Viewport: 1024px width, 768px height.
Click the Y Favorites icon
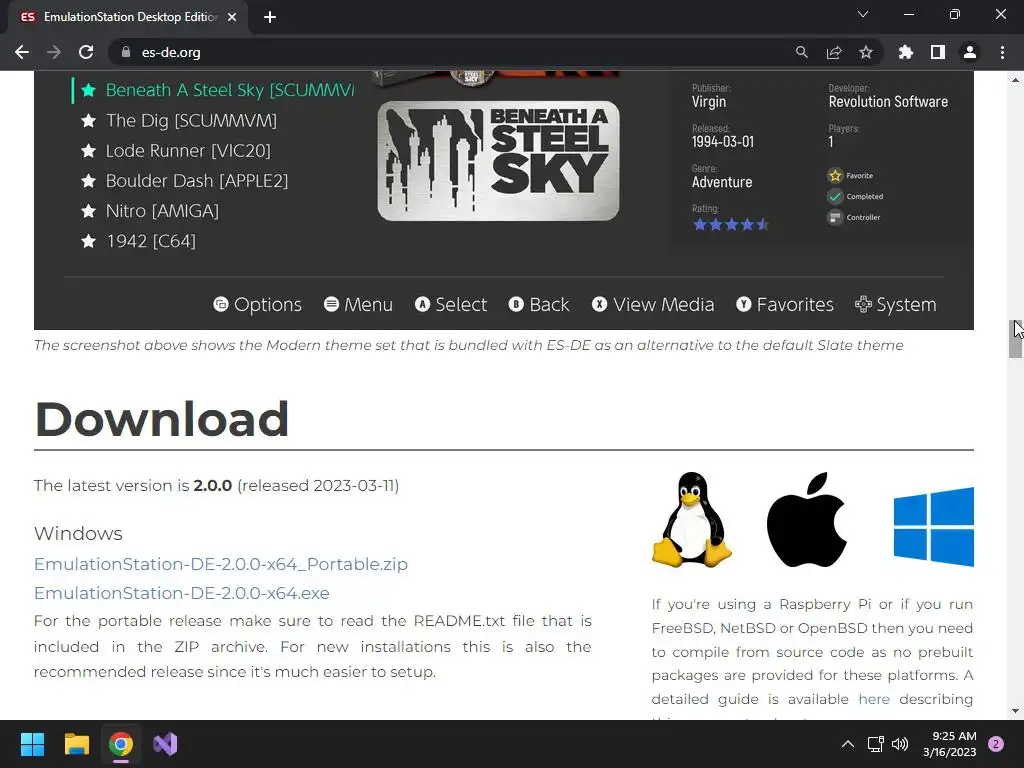point(743,304)
